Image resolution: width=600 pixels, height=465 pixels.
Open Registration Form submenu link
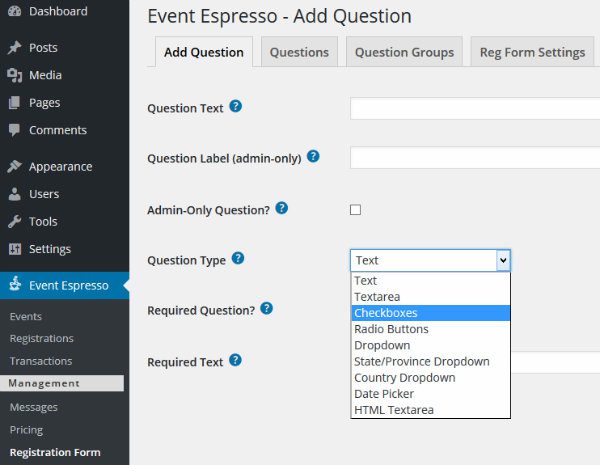point(55,452)
